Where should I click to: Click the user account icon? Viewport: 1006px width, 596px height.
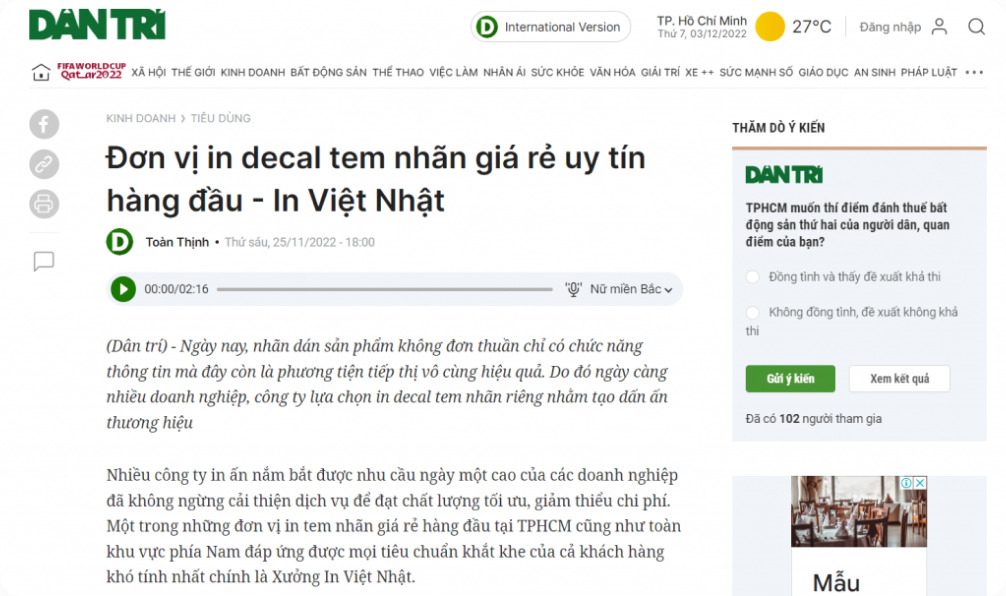tap(939, 27)
